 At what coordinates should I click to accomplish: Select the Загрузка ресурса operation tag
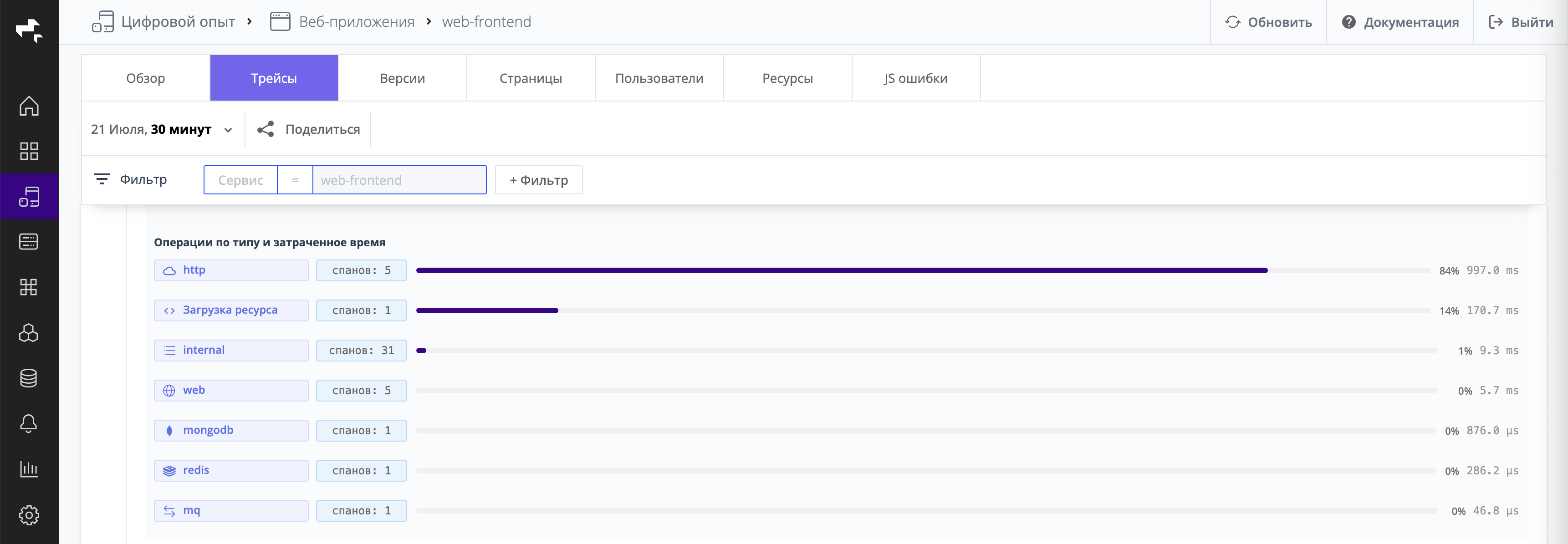[231, 310]
